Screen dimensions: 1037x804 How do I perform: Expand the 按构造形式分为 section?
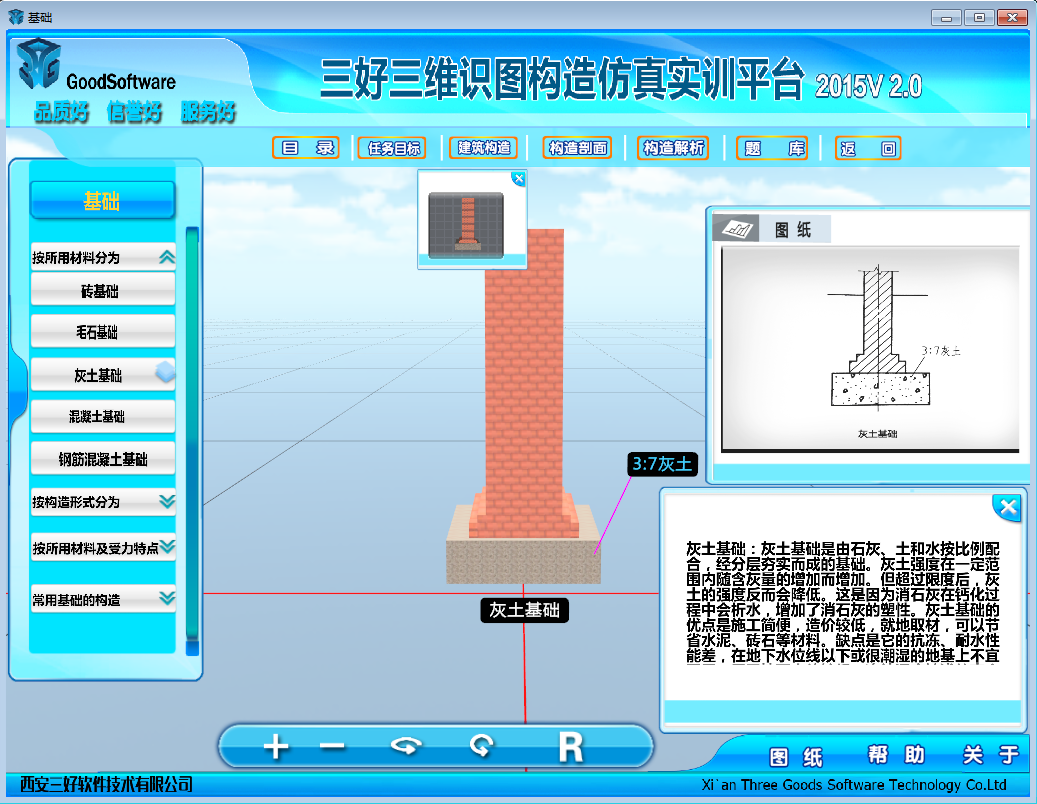[167, 501]
